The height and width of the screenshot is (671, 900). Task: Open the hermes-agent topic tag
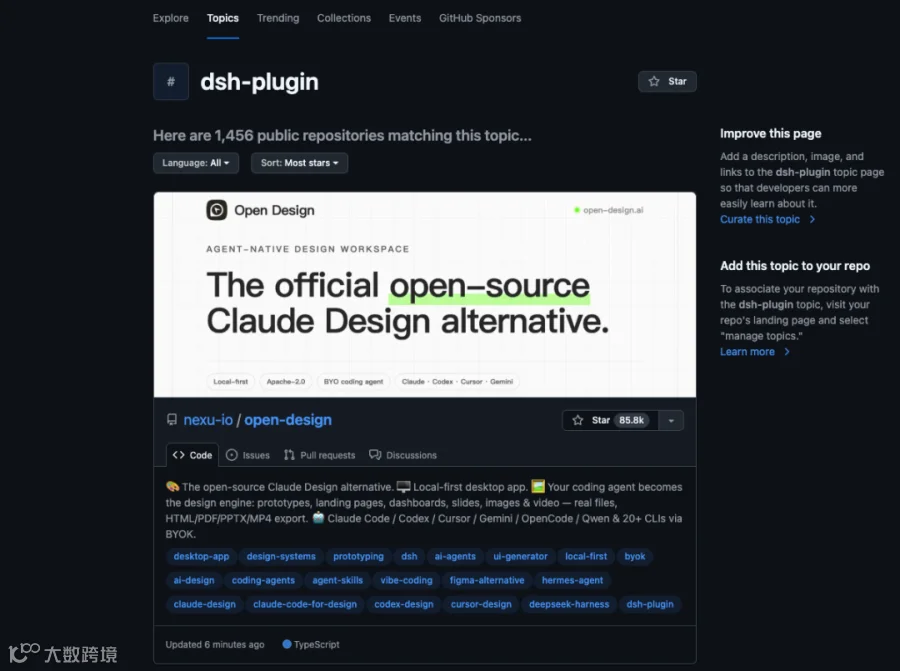pyautogui.click(x=572, y=580)
